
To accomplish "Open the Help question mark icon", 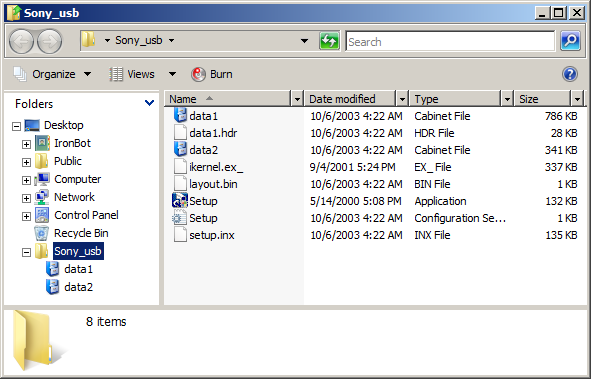I will [x=570, y=74].
